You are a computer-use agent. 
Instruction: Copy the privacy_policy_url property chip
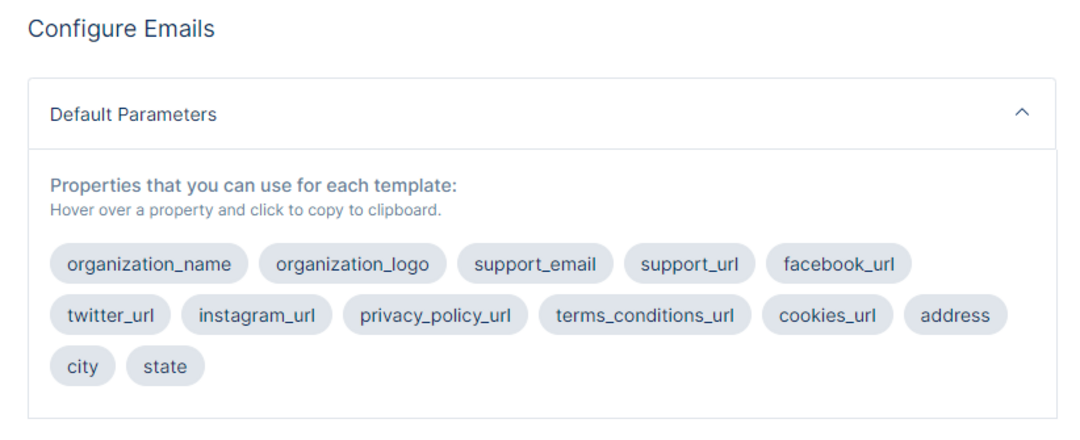tap(435, 315)
